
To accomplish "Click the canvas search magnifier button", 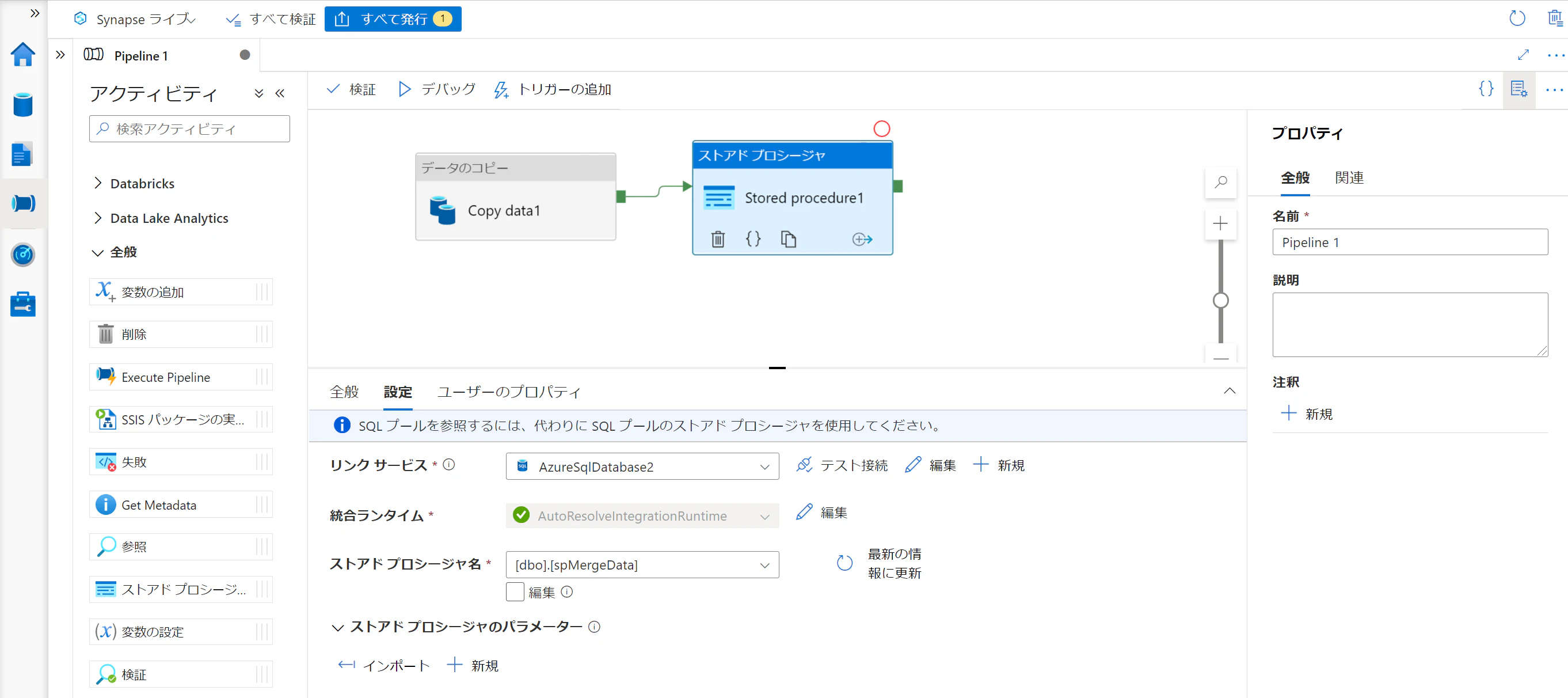I will click(1220, 182).
